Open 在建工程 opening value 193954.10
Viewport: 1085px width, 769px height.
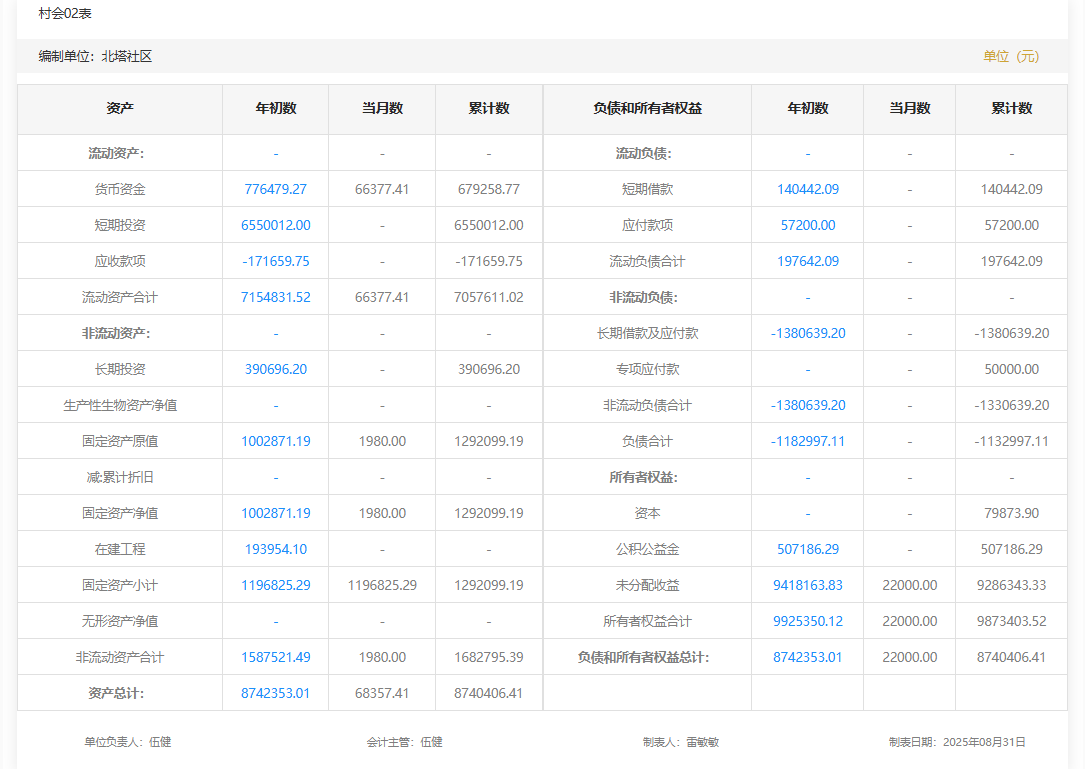point(275,549)
